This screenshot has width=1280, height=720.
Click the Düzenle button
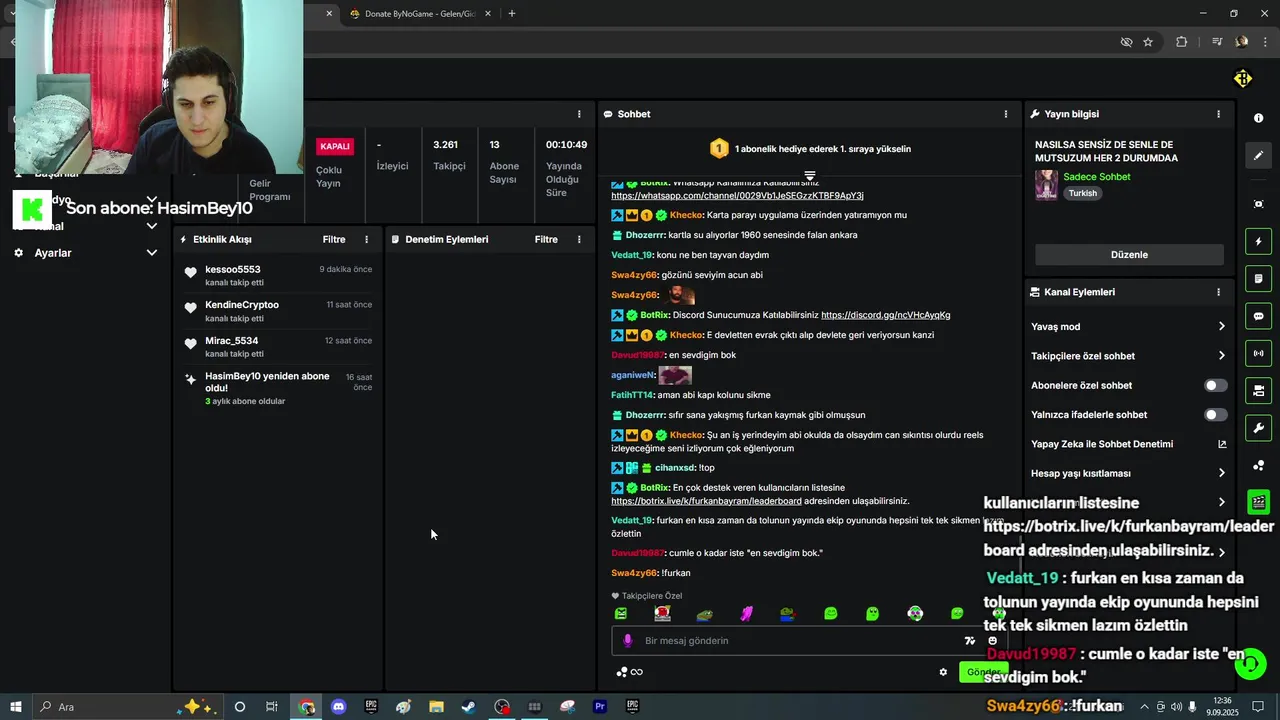(1129, 255)
